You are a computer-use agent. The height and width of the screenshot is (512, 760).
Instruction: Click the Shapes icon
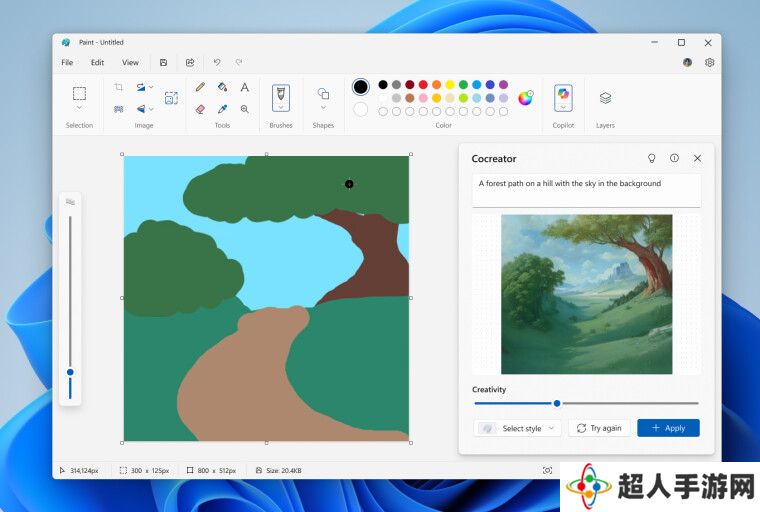coord(323,93)
